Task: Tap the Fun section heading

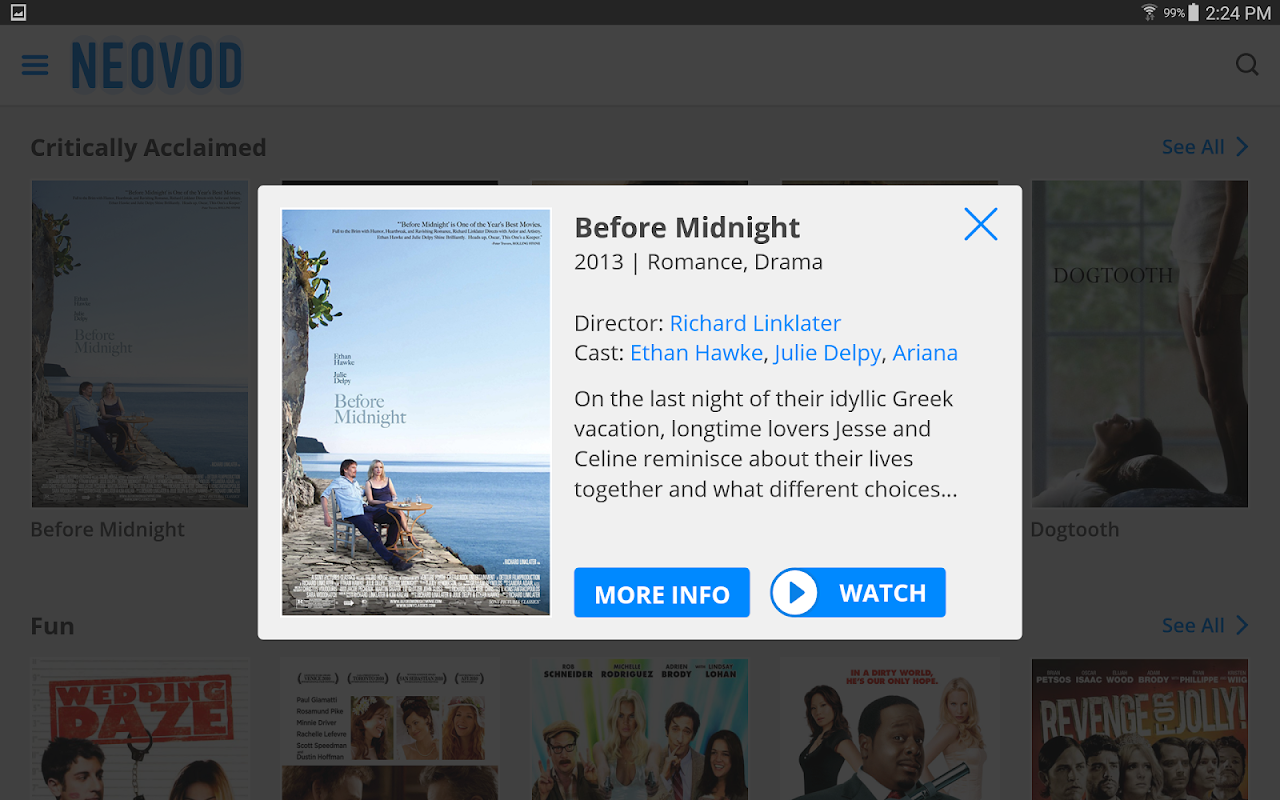Action: tap(52, 626)
